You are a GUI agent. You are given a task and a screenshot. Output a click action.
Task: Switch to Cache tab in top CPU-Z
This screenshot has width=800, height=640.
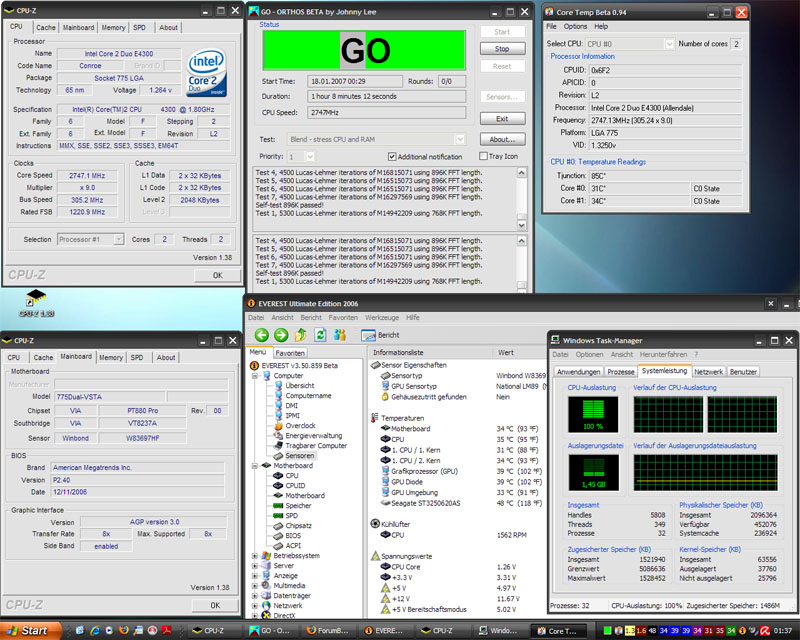46,28
